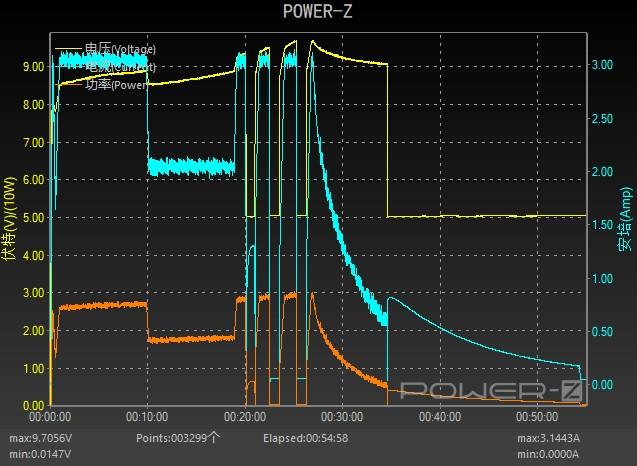Click the yellow 2.00 label on left axis
Viewport: 637px width, 466px height.
point(33,331)
